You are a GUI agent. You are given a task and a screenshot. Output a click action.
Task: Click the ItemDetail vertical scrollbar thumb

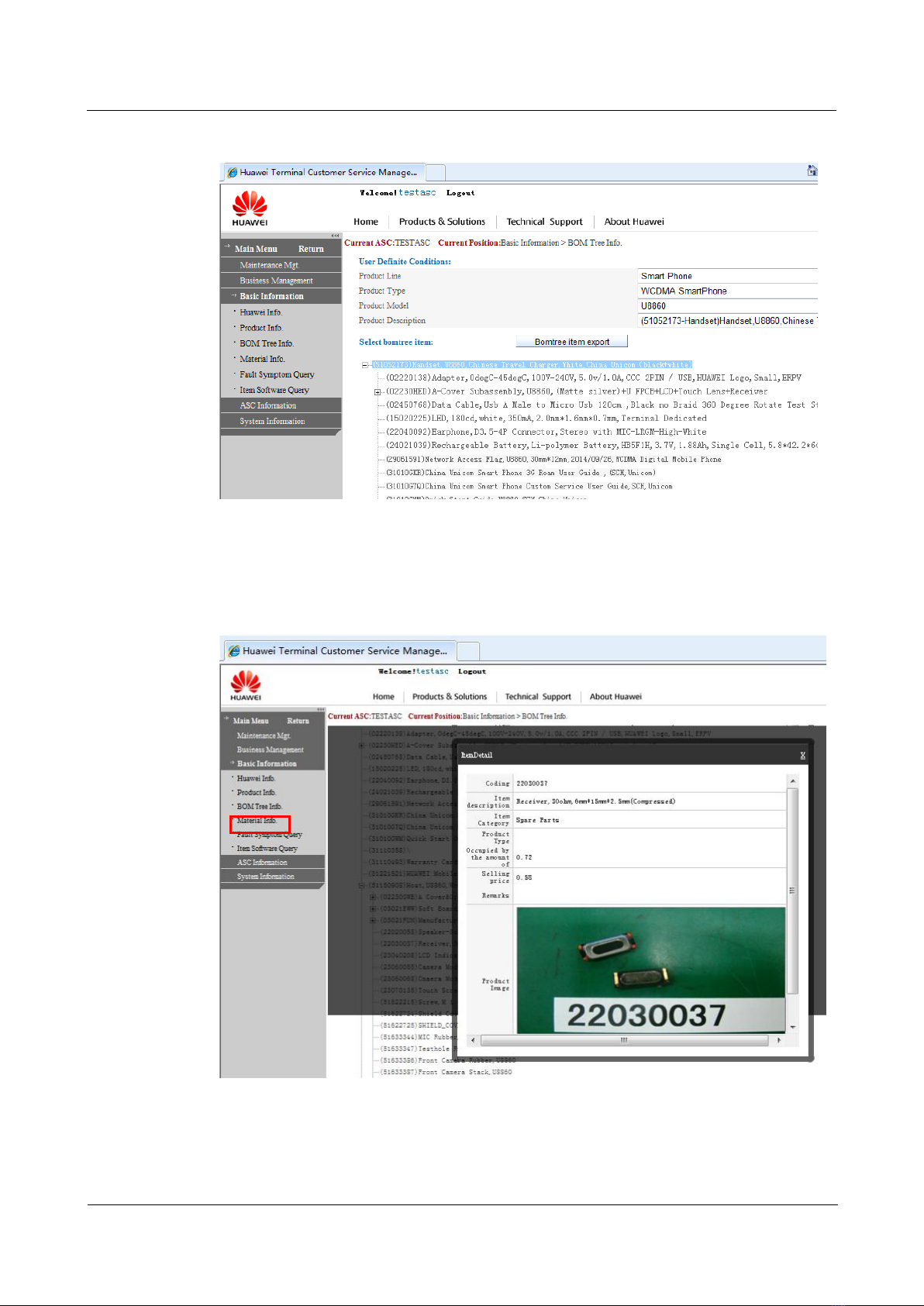pos(792,891)
